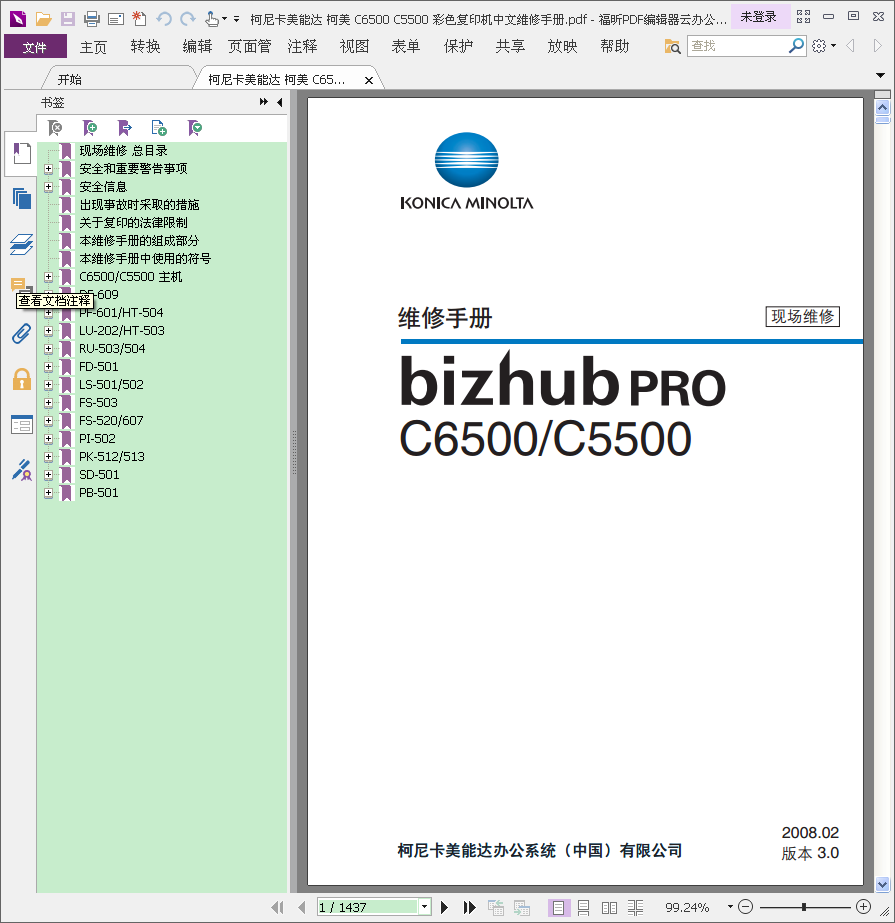Select the 现场维修 总目录 bookmark
The image size is (895, 923).
coord(124,151)
